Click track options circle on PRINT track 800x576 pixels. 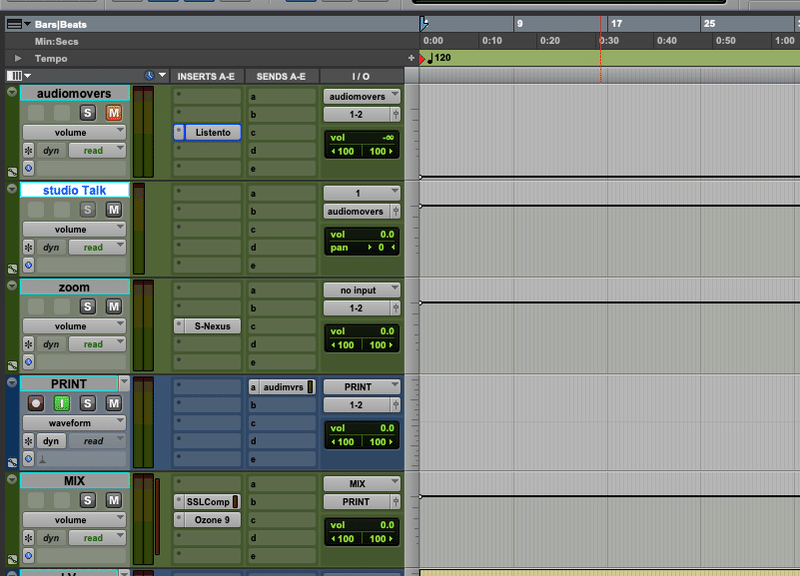[x=12, y=382]
